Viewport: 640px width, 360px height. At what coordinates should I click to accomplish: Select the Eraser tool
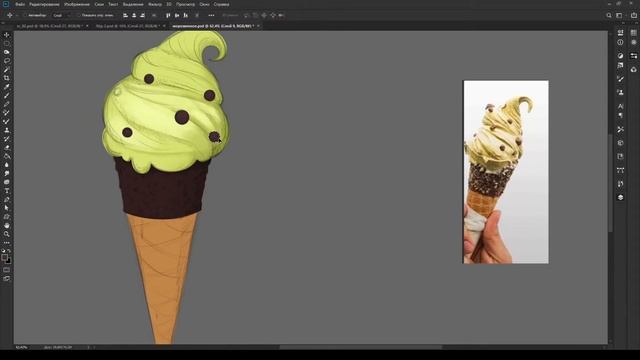7,147
